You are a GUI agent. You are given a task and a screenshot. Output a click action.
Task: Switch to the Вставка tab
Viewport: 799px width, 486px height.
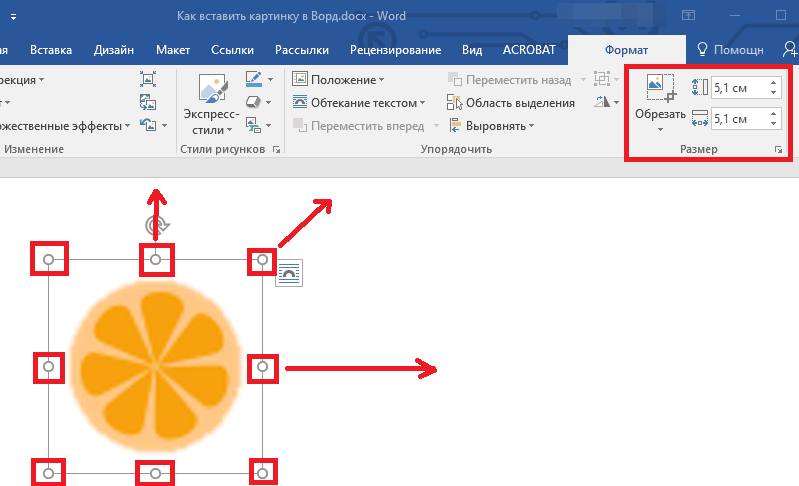[x=50, y=50]
